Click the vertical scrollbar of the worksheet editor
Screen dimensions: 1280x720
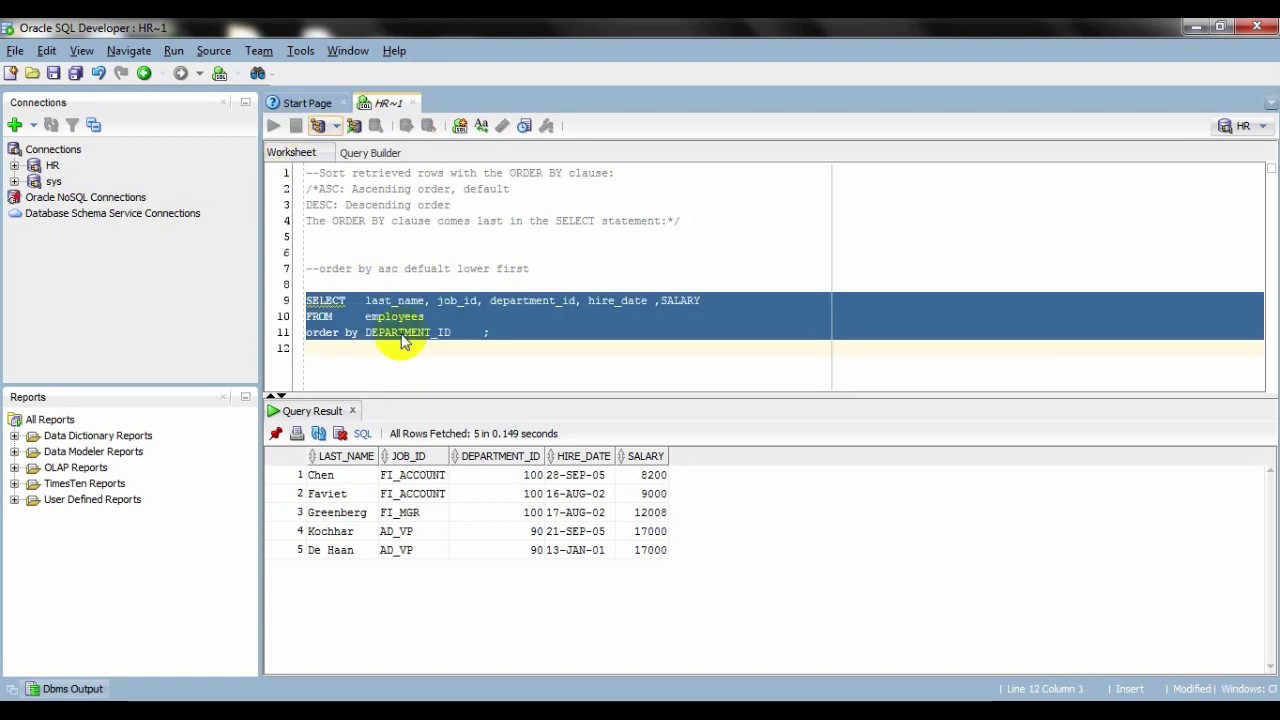pyautogui.click(x=1272, y=275)
